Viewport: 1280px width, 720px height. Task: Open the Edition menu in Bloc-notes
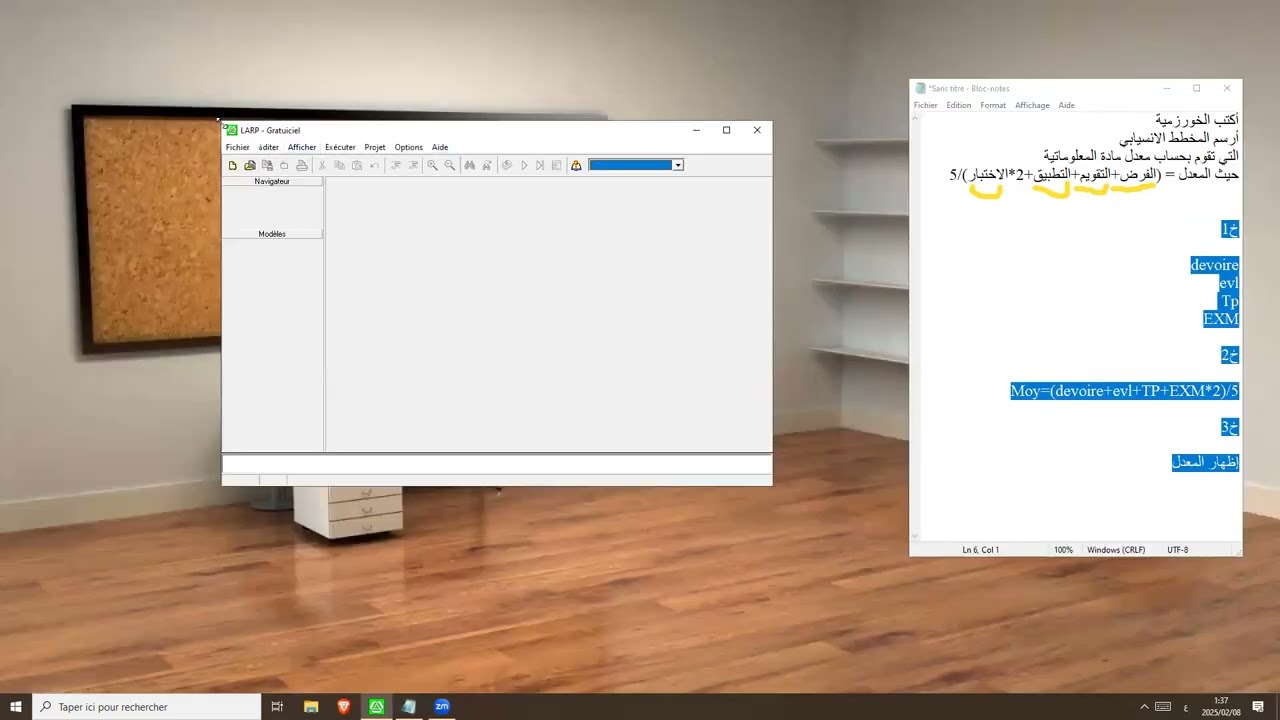coord(959,105)
